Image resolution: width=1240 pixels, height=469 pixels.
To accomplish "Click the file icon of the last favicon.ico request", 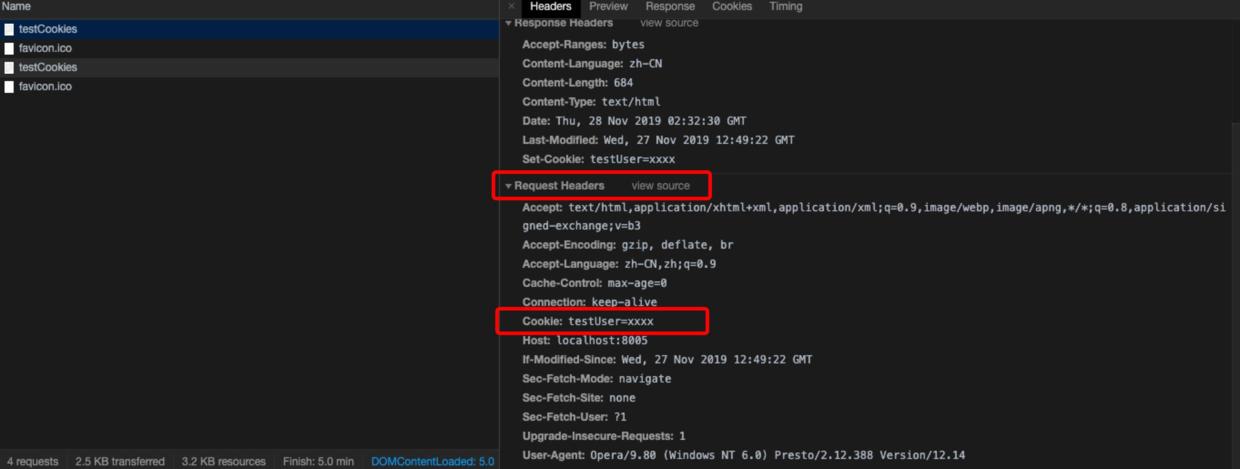I will [9, 87].
